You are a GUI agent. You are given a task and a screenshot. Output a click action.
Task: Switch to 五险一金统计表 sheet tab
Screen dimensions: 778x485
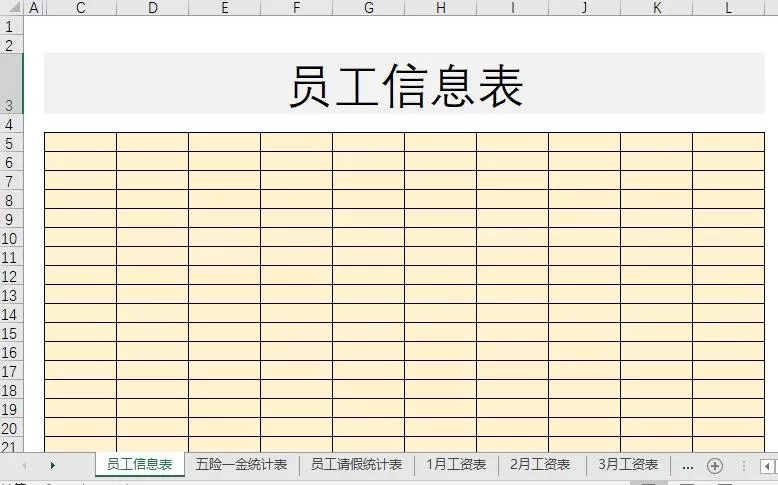[x=241, y=465]
